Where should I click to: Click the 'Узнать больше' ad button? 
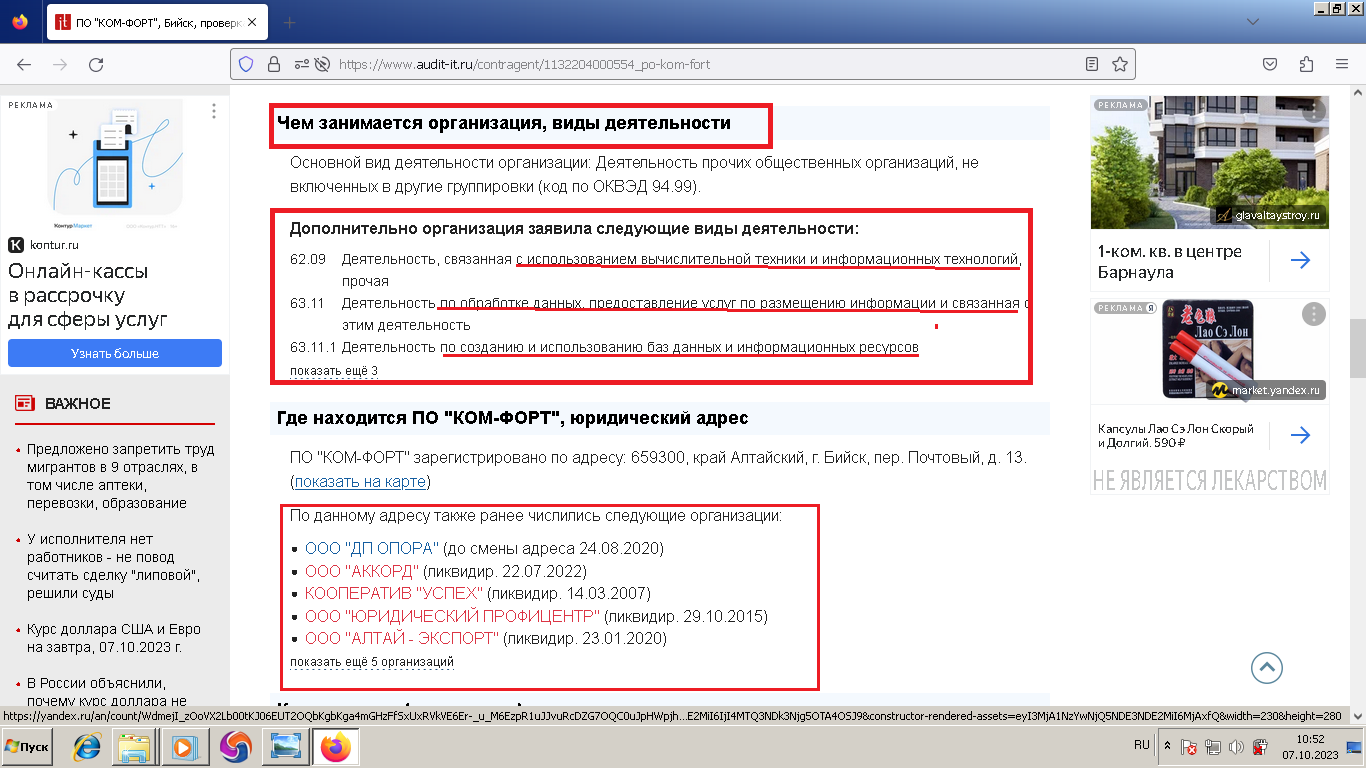click(114, 353)
